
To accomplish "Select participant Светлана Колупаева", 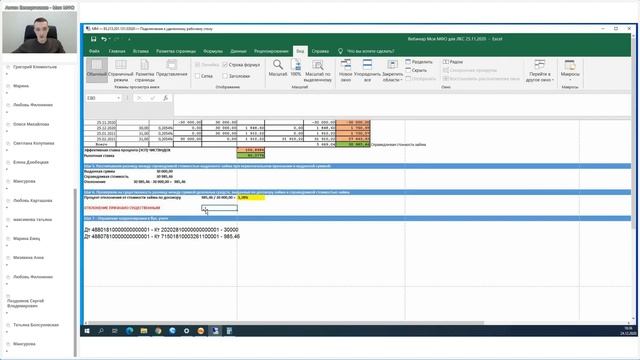I will coord(33,143).
